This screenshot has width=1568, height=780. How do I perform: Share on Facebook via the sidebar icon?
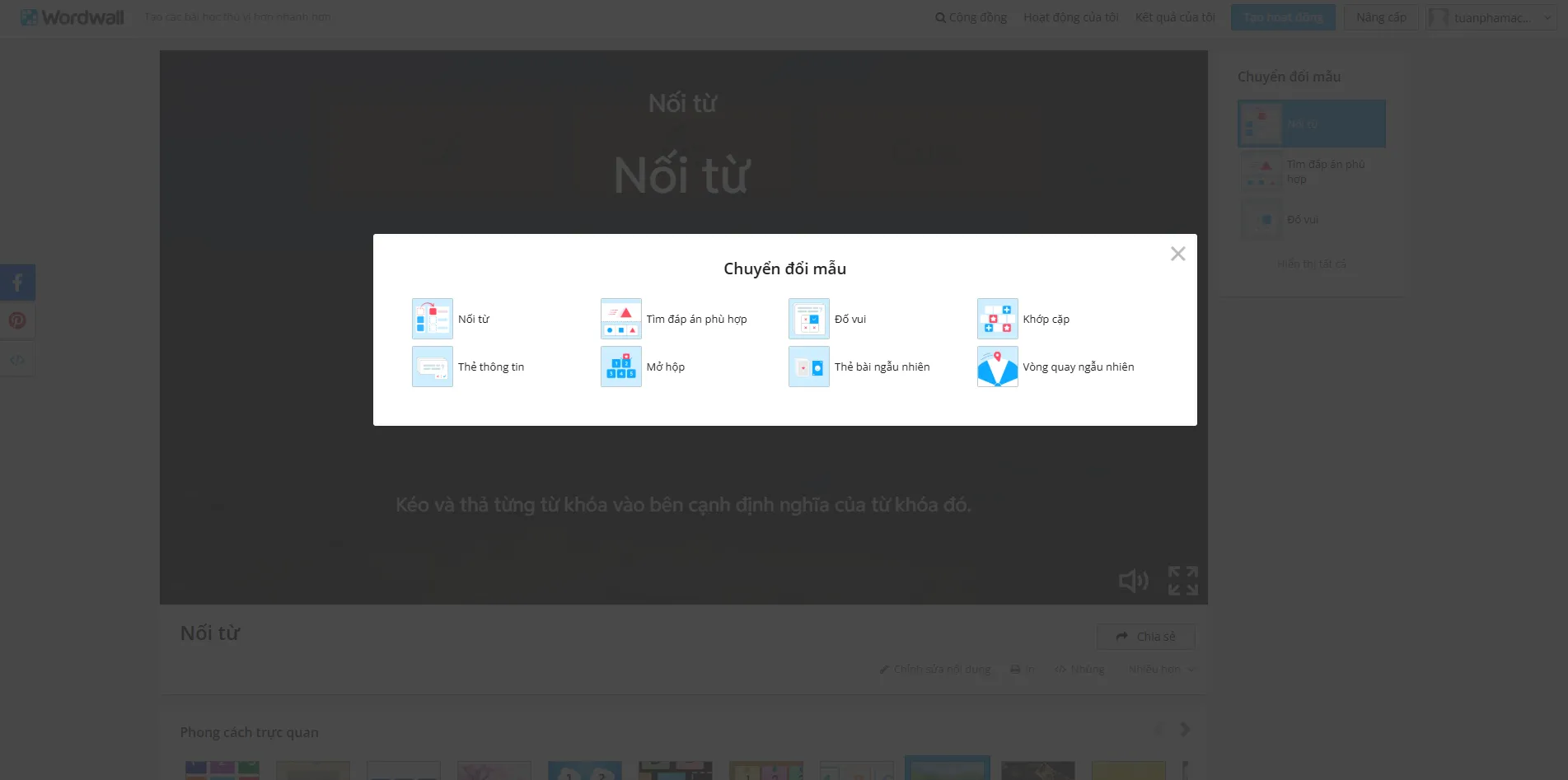click(x=17, y=282)
